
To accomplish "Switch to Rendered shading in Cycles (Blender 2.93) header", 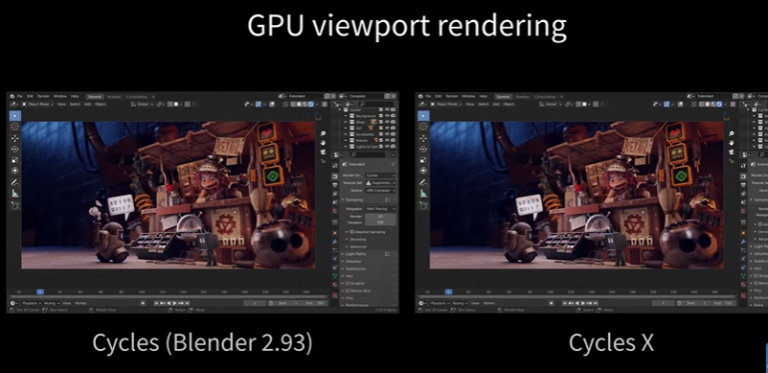I will coord(311,104).
